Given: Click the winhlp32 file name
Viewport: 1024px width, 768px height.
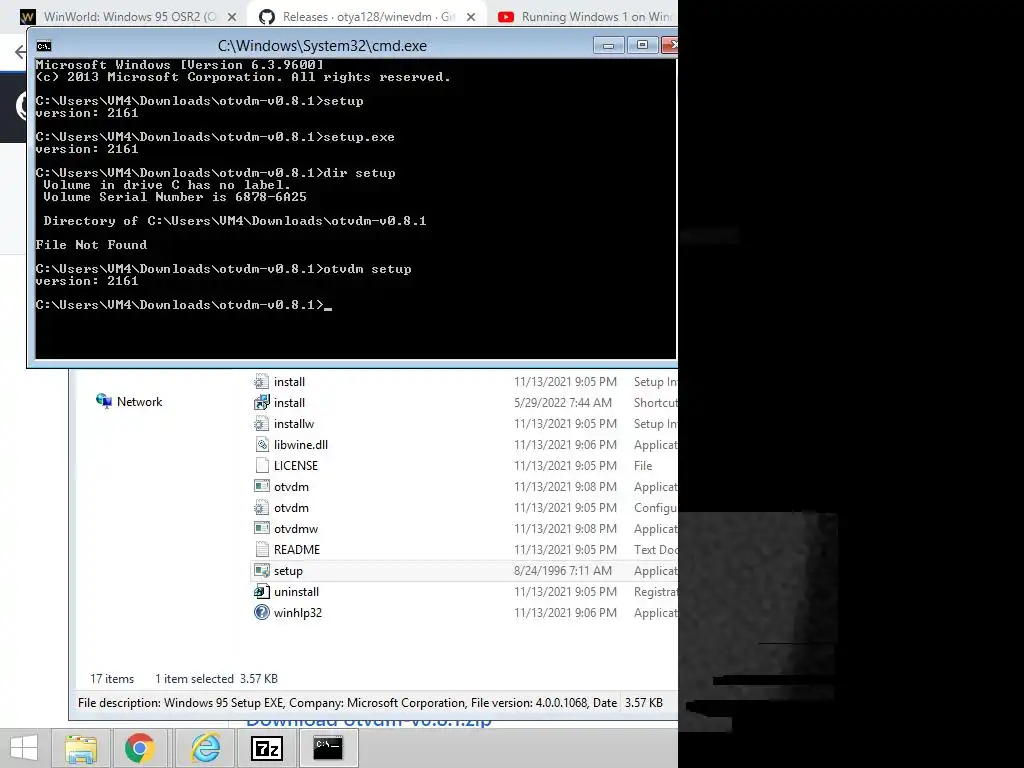Looking at the screenshot, I should (x=298, y=613).
